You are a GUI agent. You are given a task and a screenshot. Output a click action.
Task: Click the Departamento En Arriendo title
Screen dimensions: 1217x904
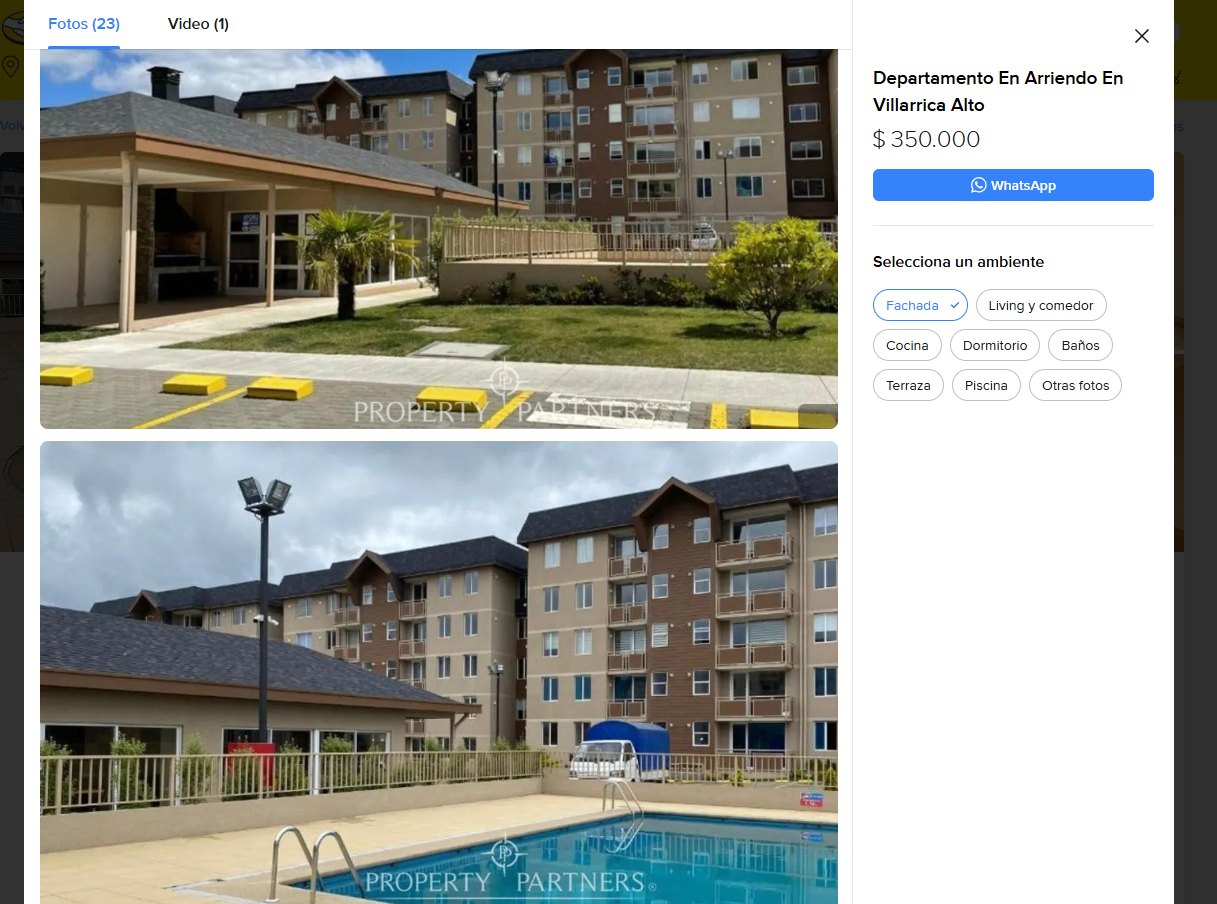pyautogui.click(x=998, y=91)
